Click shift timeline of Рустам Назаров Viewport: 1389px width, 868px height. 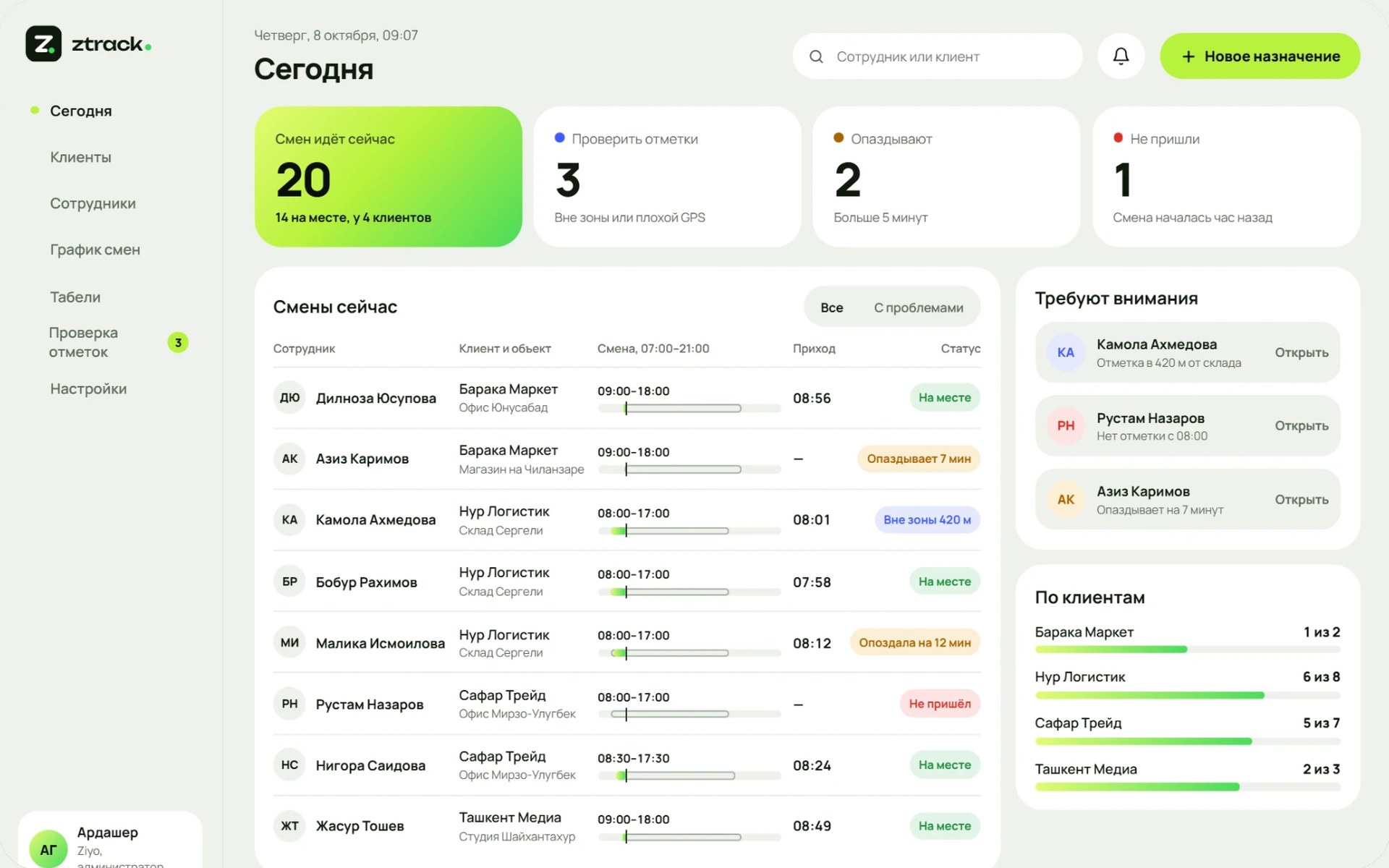[689, 714]
